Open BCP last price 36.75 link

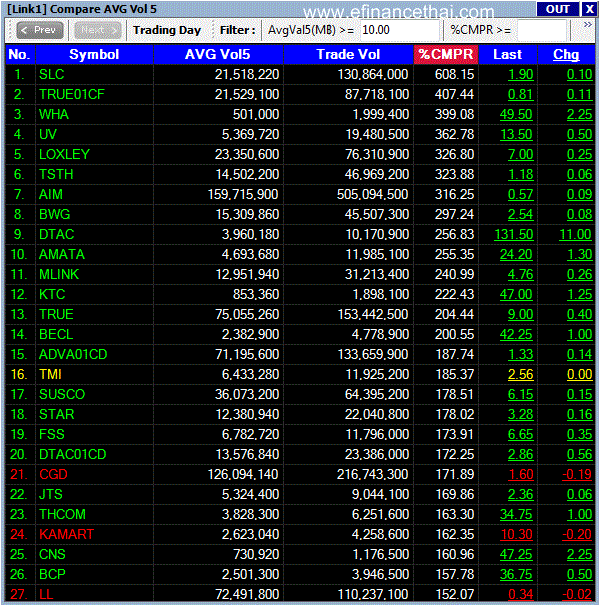coord(516,575)
